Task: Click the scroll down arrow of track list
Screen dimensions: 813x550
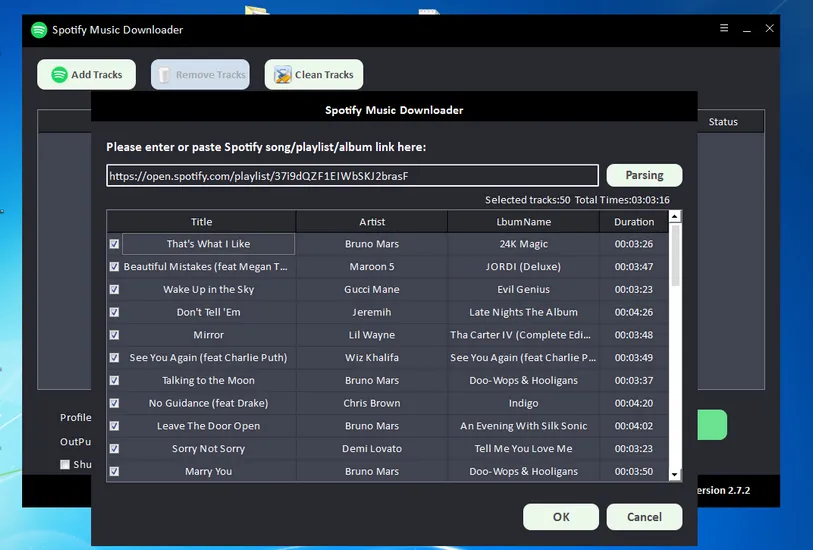Action: point(675,474)
